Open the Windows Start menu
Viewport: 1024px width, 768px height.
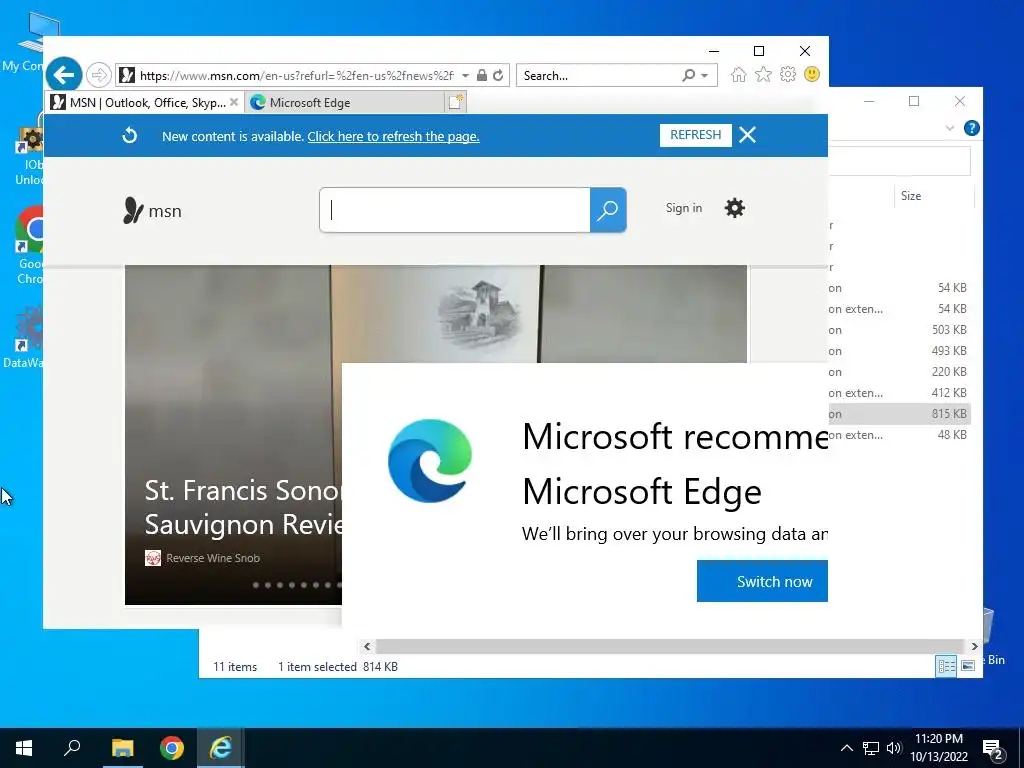tap(24, 748)
